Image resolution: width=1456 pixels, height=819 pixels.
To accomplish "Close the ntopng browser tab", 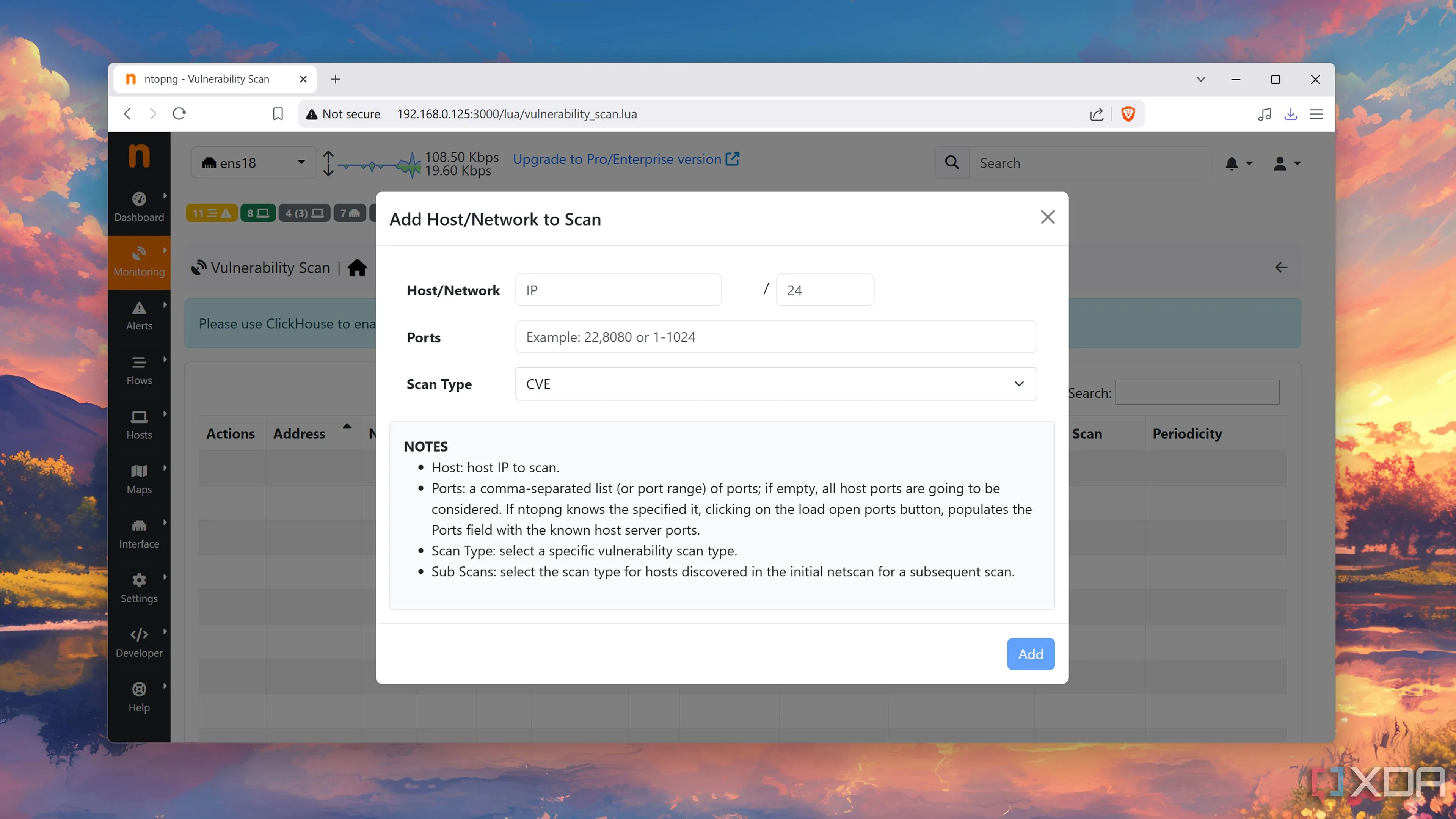I will click(303, 79).
